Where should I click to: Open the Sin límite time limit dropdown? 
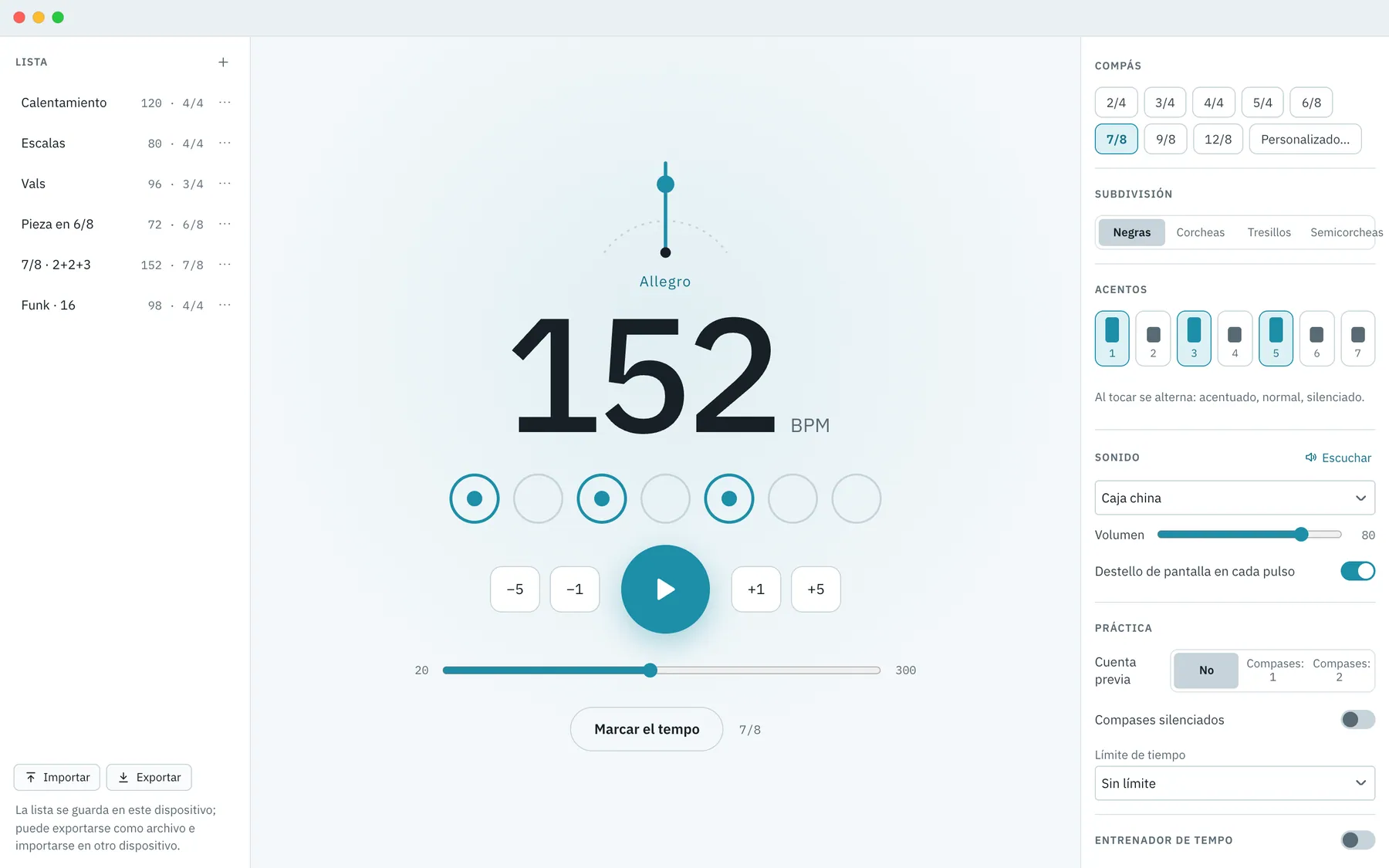(x=1235, y=783)
